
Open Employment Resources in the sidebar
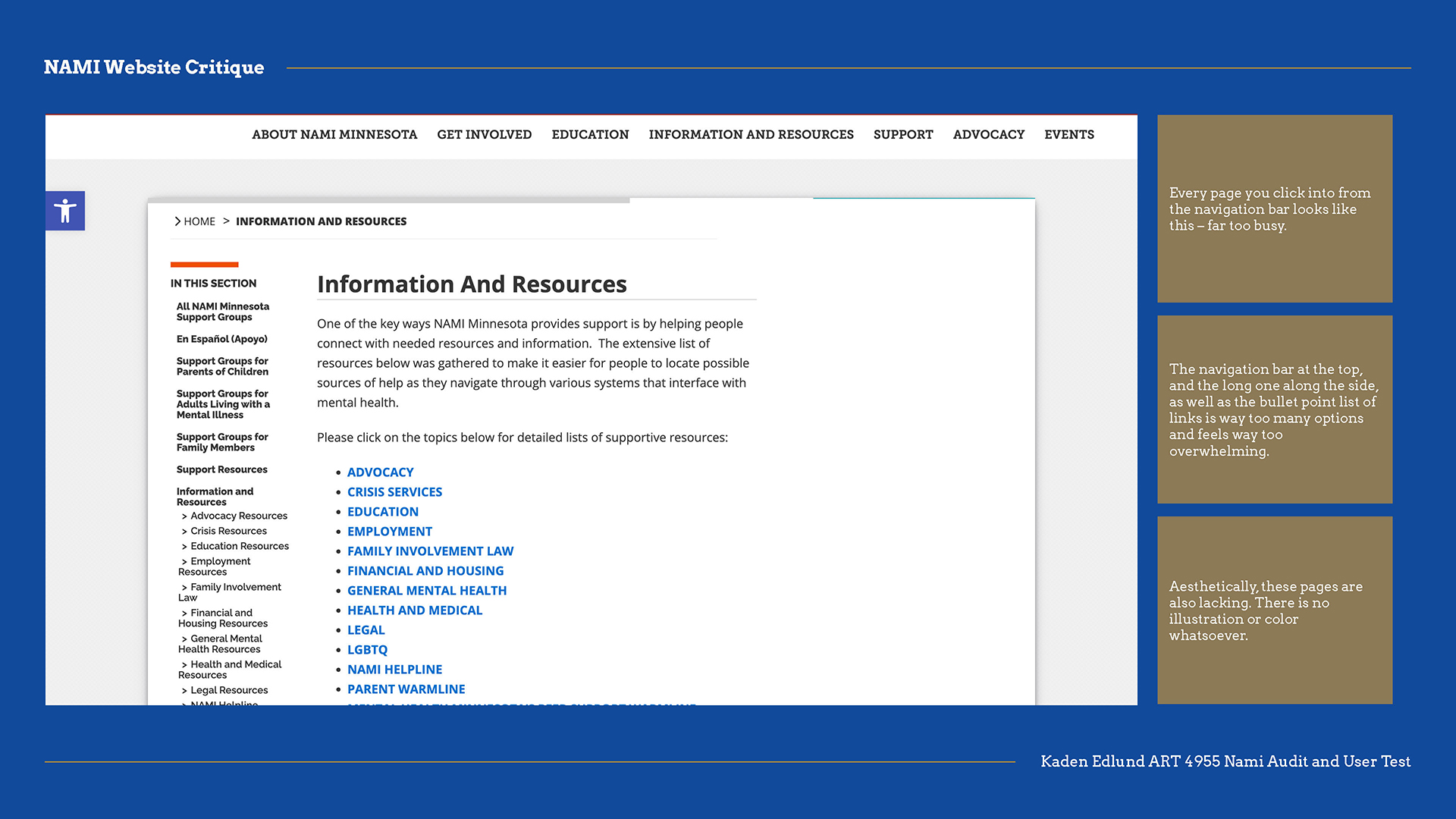point(215,566)
